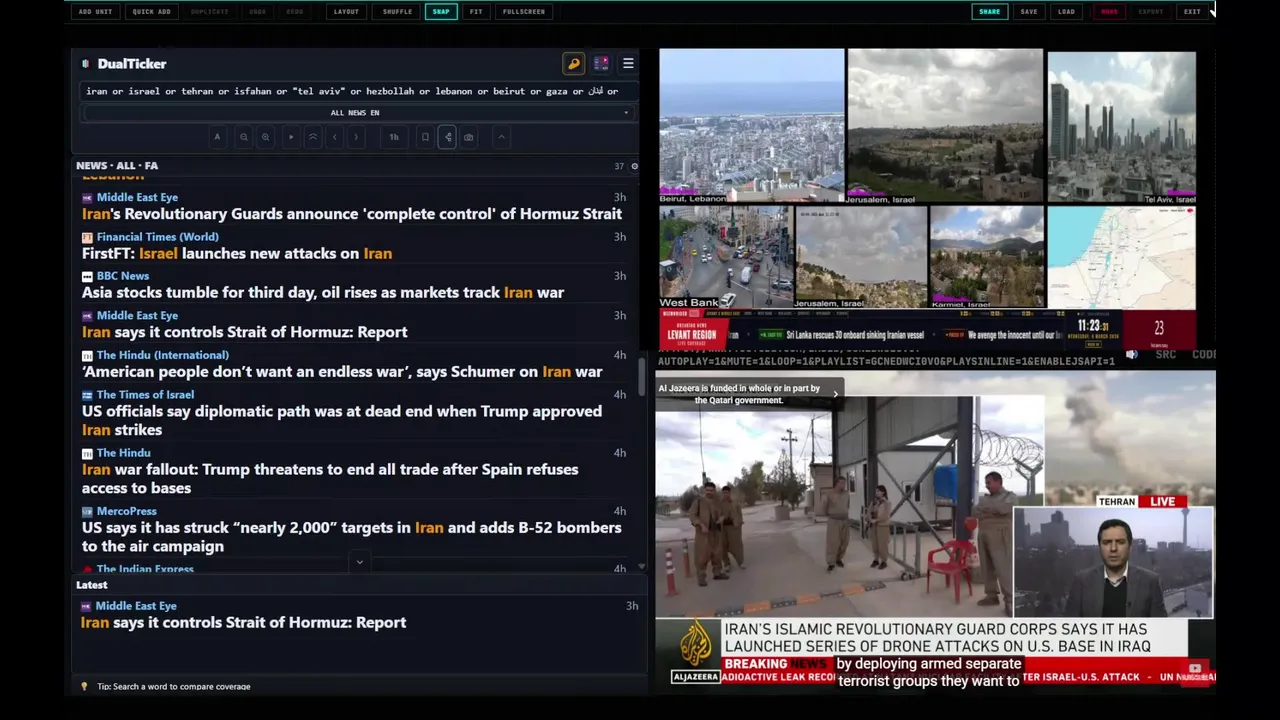Click the EXIT button
Viewport: 1280px width, 720px height.
[x=1192, y=12]
